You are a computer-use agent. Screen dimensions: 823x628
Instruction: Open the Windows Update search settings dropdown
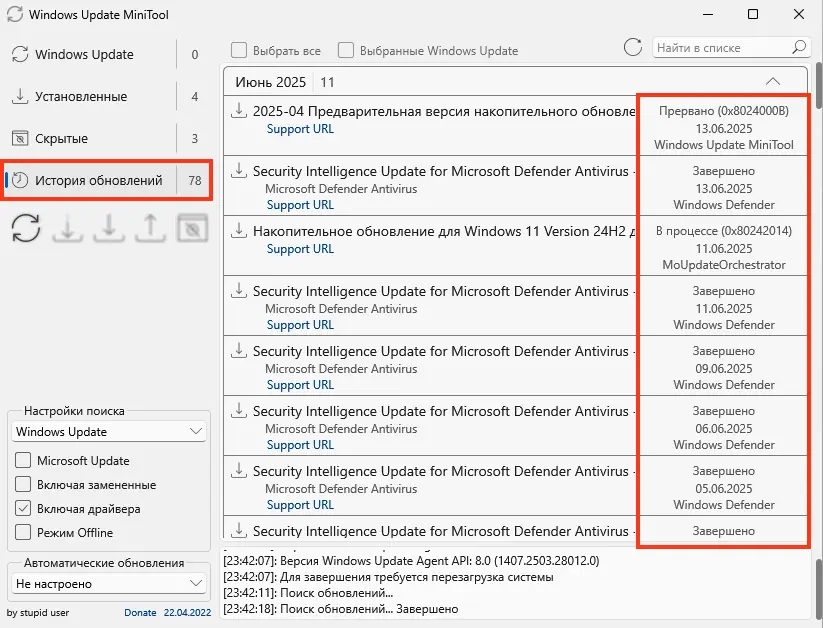pos(109,432)
